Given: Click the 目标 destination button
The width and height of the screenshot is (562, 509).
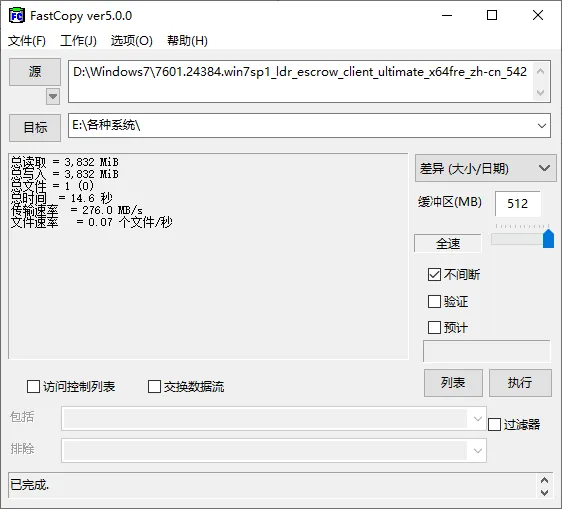Looking at the screenshot, I should point(35,128).
